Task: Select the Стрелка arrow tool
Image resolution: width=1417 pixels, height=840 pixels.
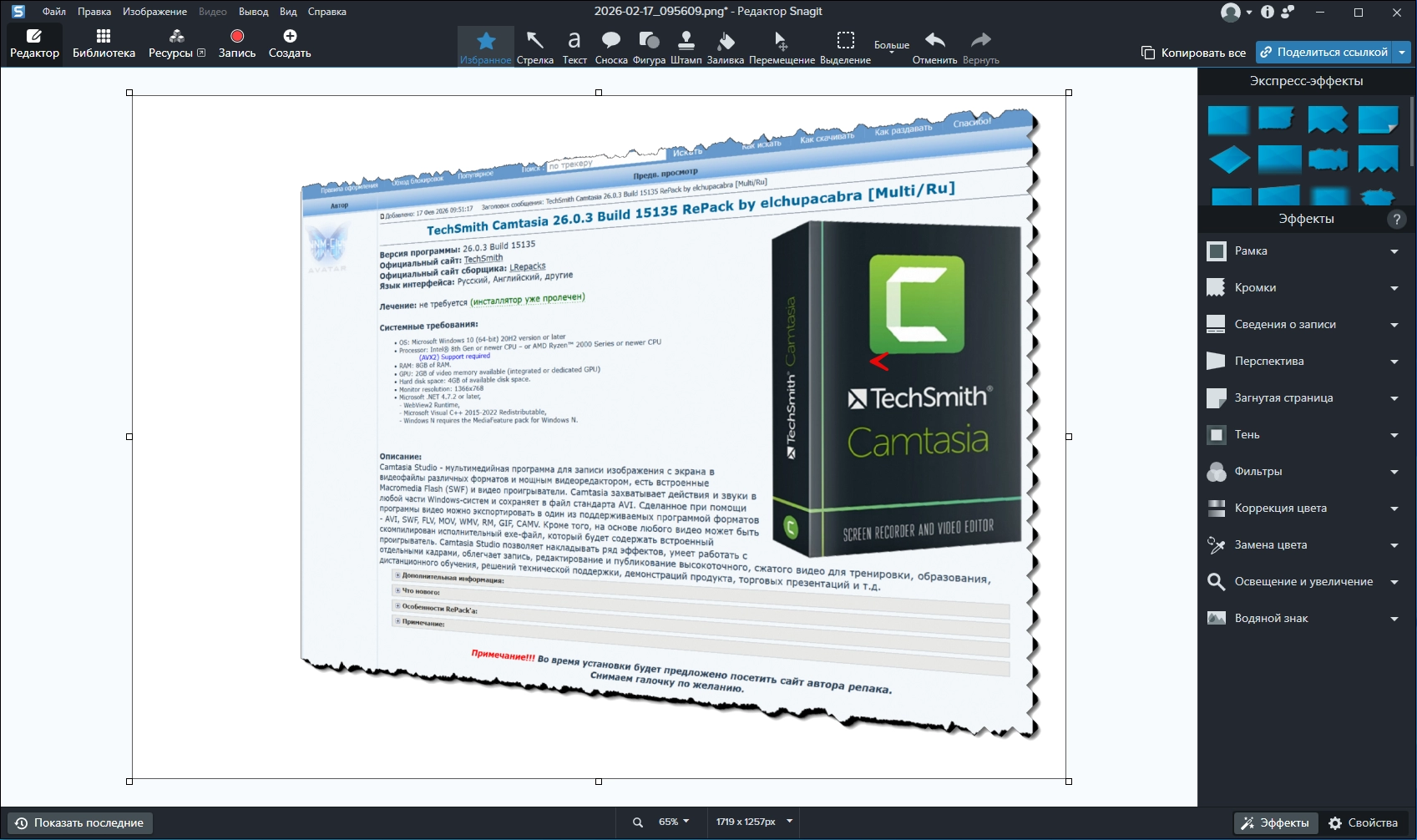Action: (535, 47)
